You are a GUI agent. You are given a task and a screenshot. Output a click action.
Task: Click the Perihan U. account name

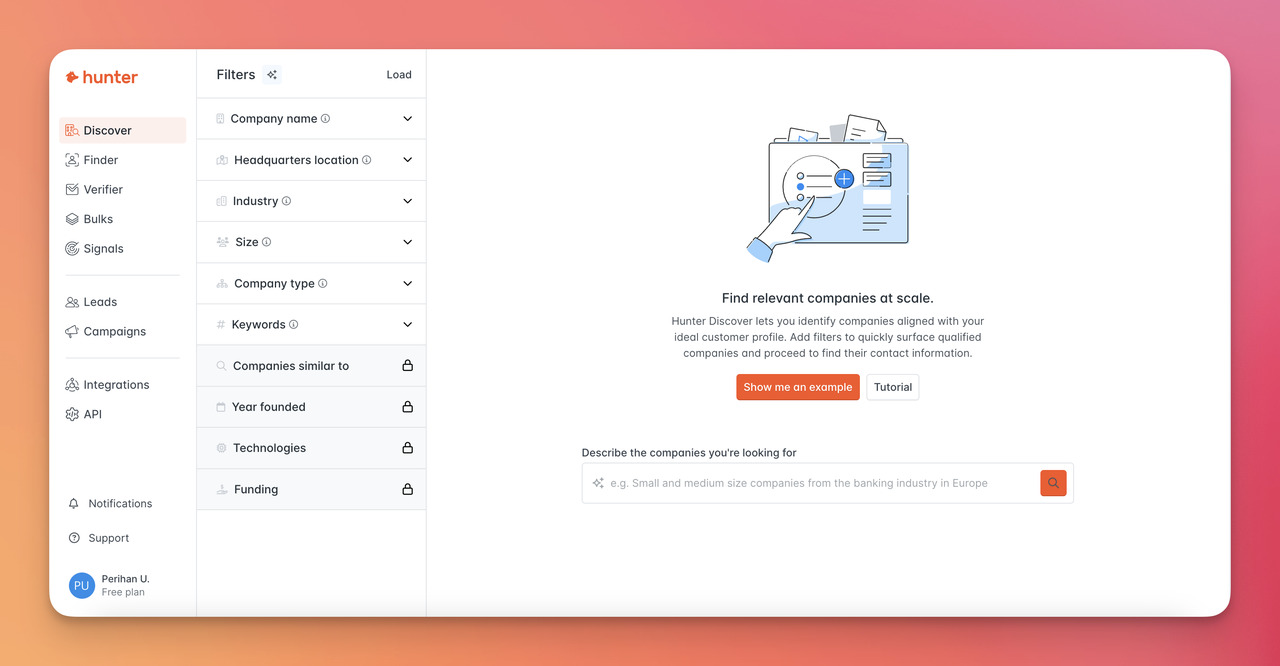click(126, 579)
